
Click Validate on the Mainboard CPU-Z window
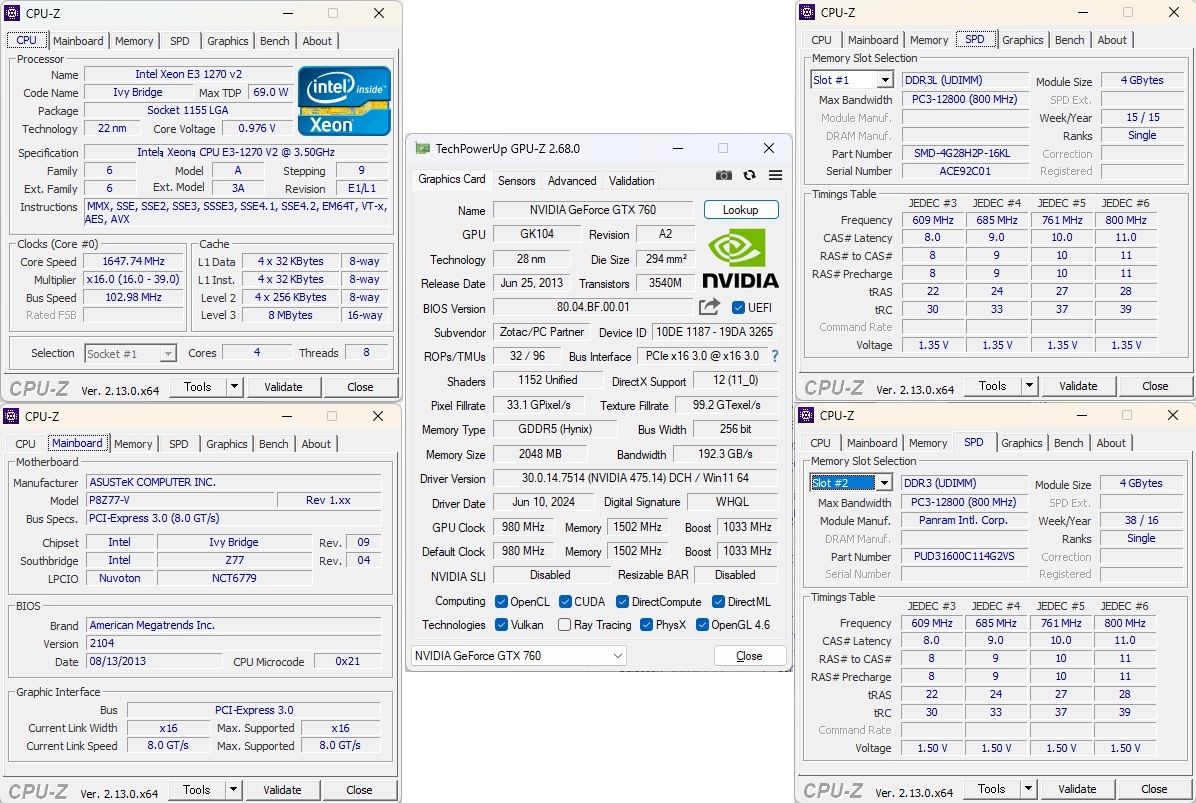tap(283, 789)
